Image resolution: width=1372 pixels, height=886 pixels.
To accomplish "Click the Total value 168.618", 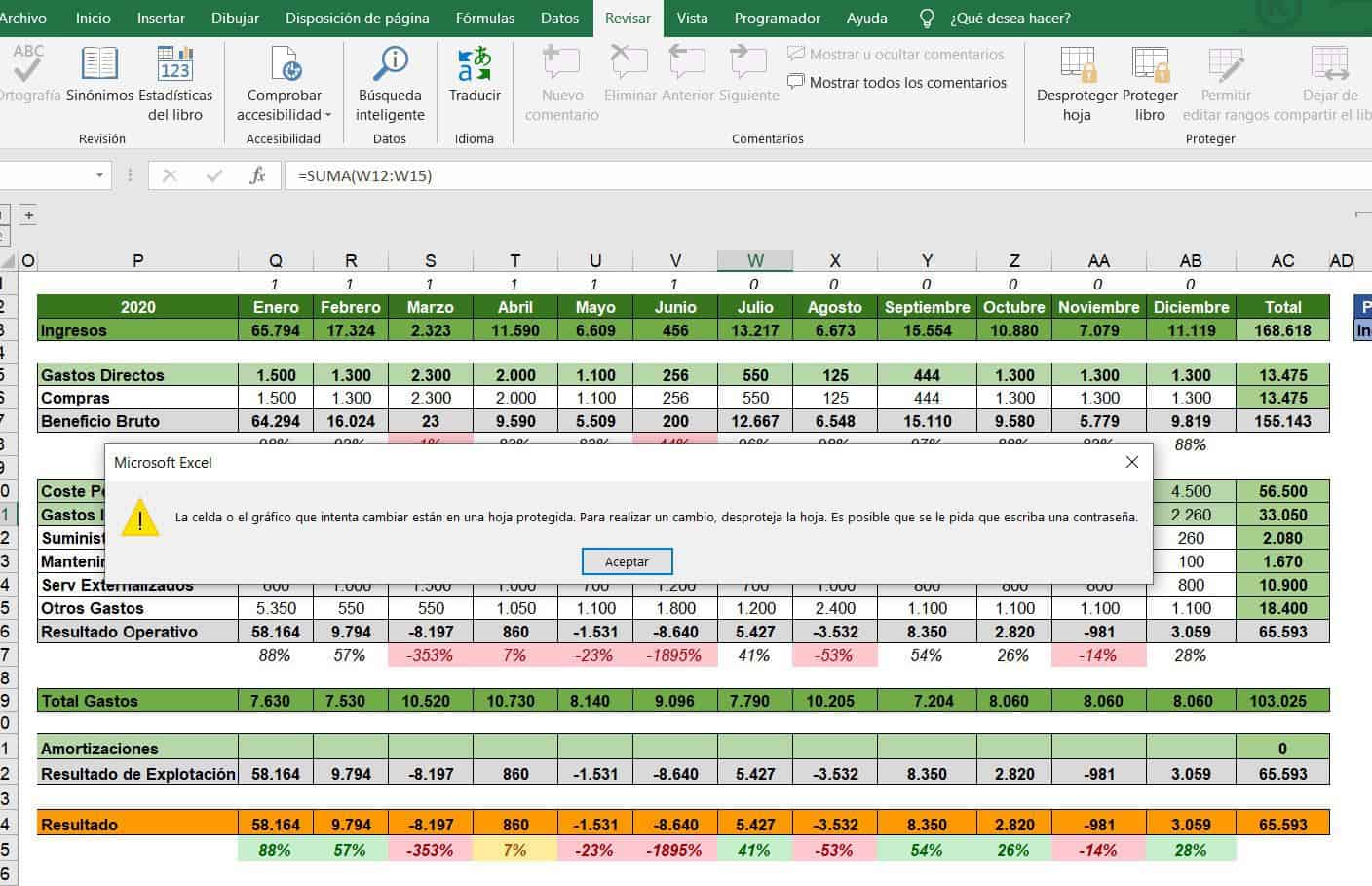I will [x=1282, y=330].
